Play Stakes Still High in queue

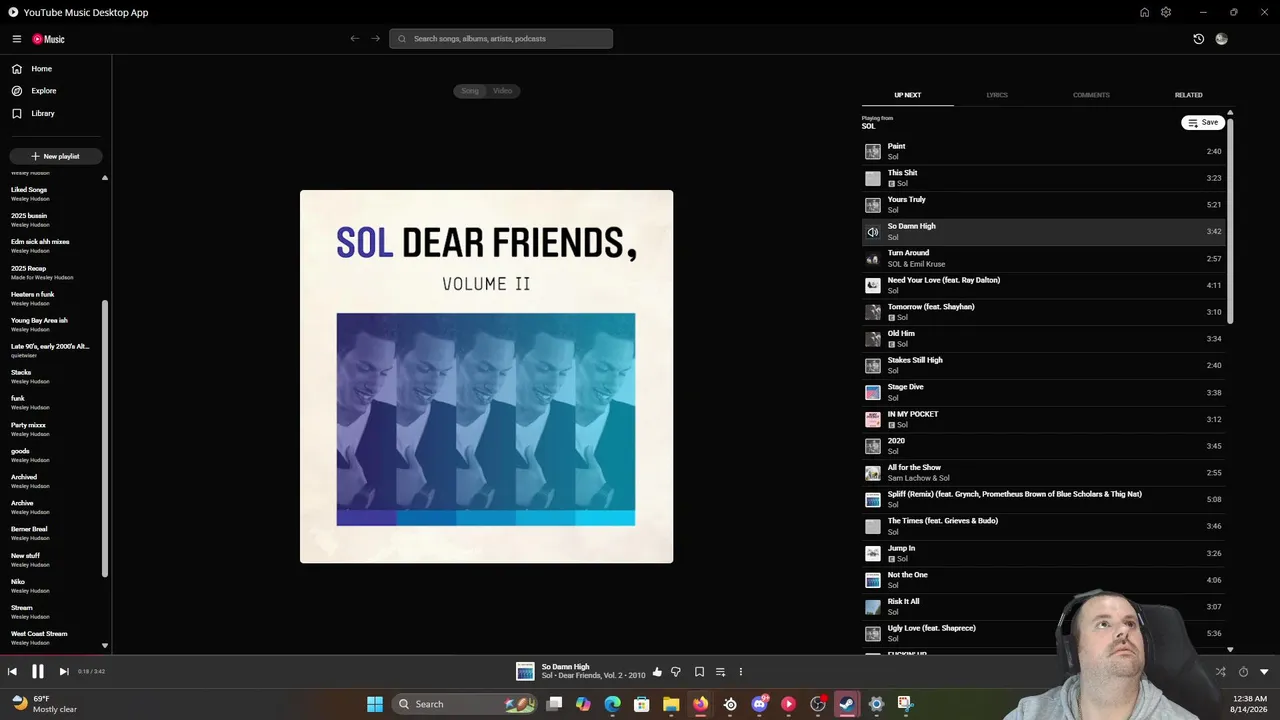tap(1043, 365)
